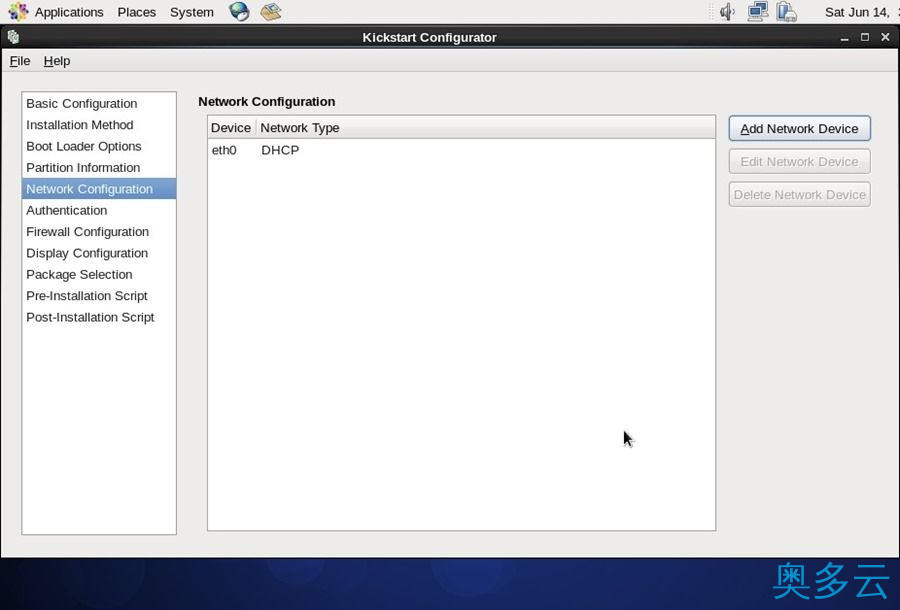Screen dimensions: 900x610
Task: Launch the web browser globe icon
Action: point(239,11)
